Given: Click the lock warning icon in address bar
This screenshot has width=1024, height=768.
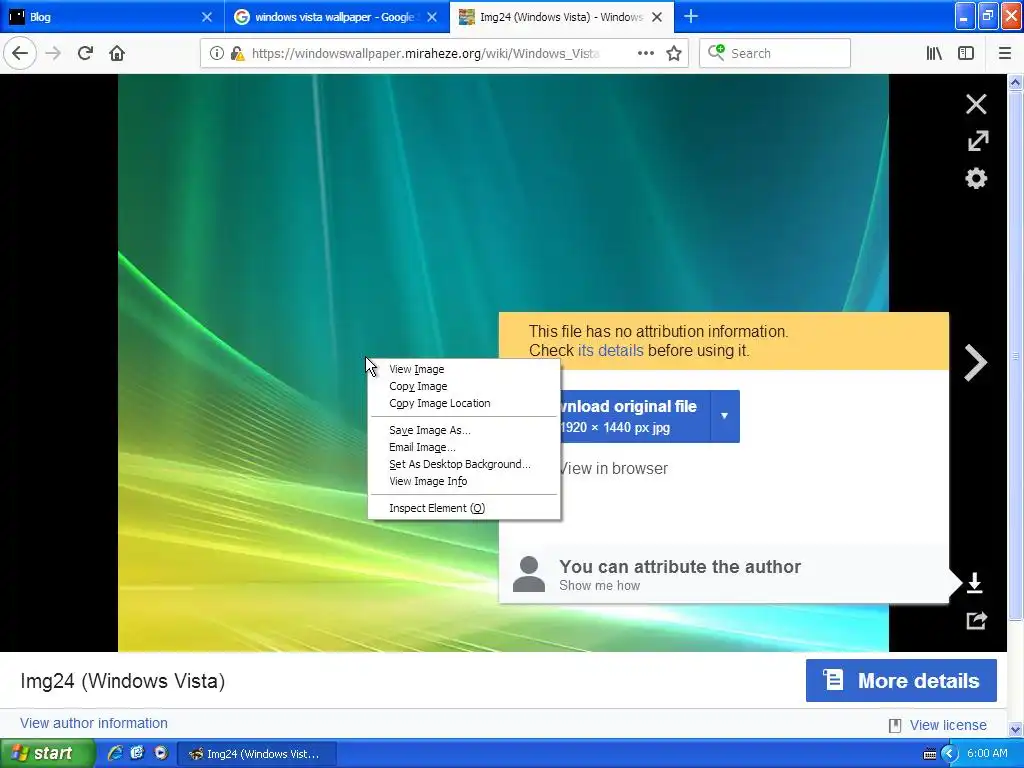Looking at the screenshot, I should 237,53.
